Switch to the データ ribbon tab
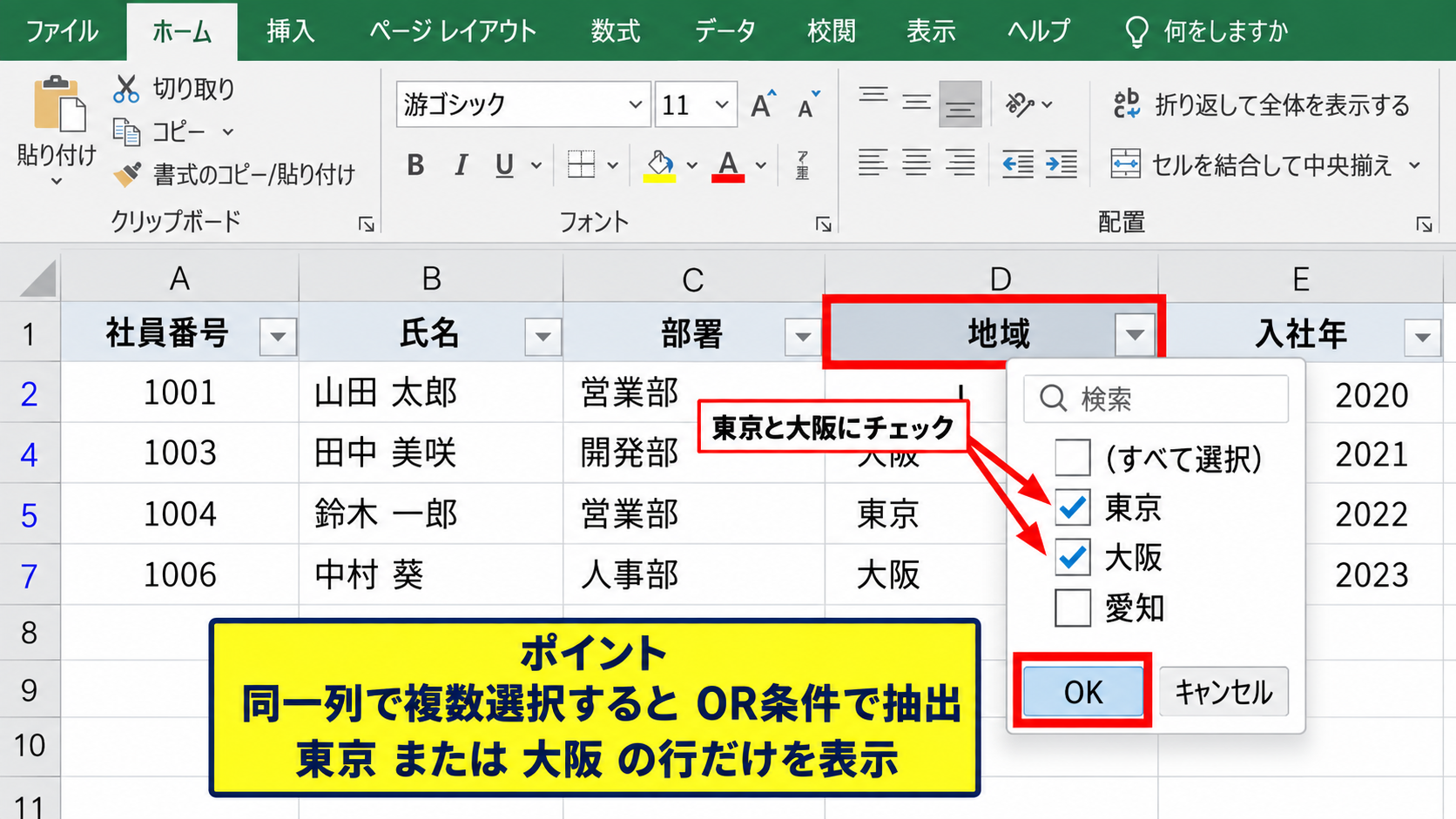The image size is (1456, 819). pyautogui.click(x=725, y=31)
